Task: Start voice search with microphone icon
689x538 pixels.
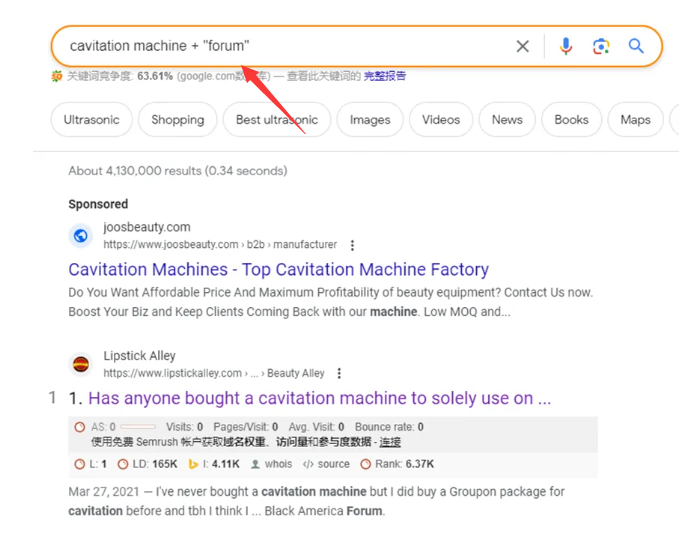Action: coord(566,46)
